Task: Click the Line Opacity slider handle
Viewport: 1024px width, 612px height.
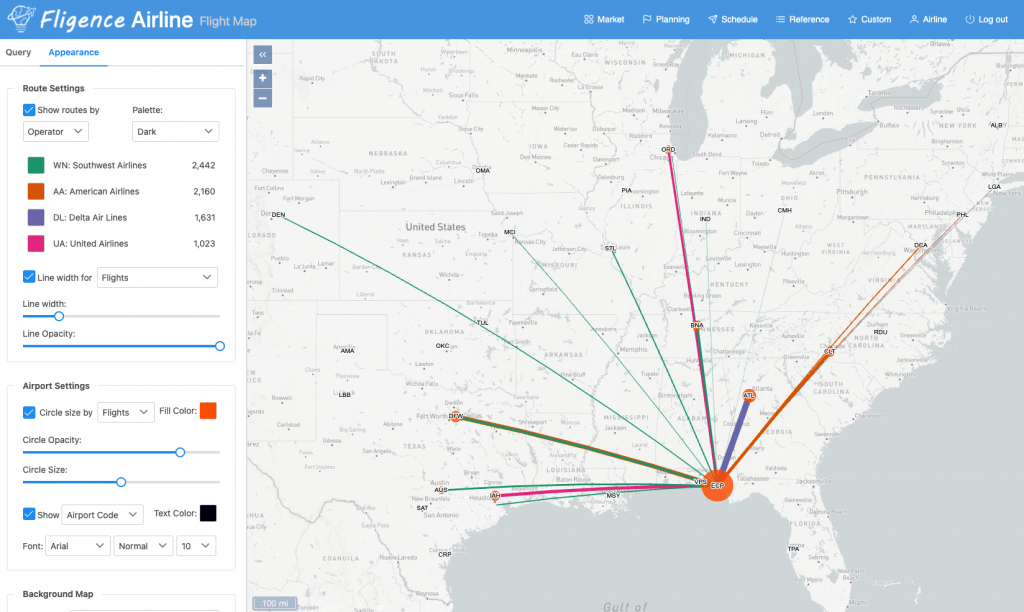Action: pos(220,346)
